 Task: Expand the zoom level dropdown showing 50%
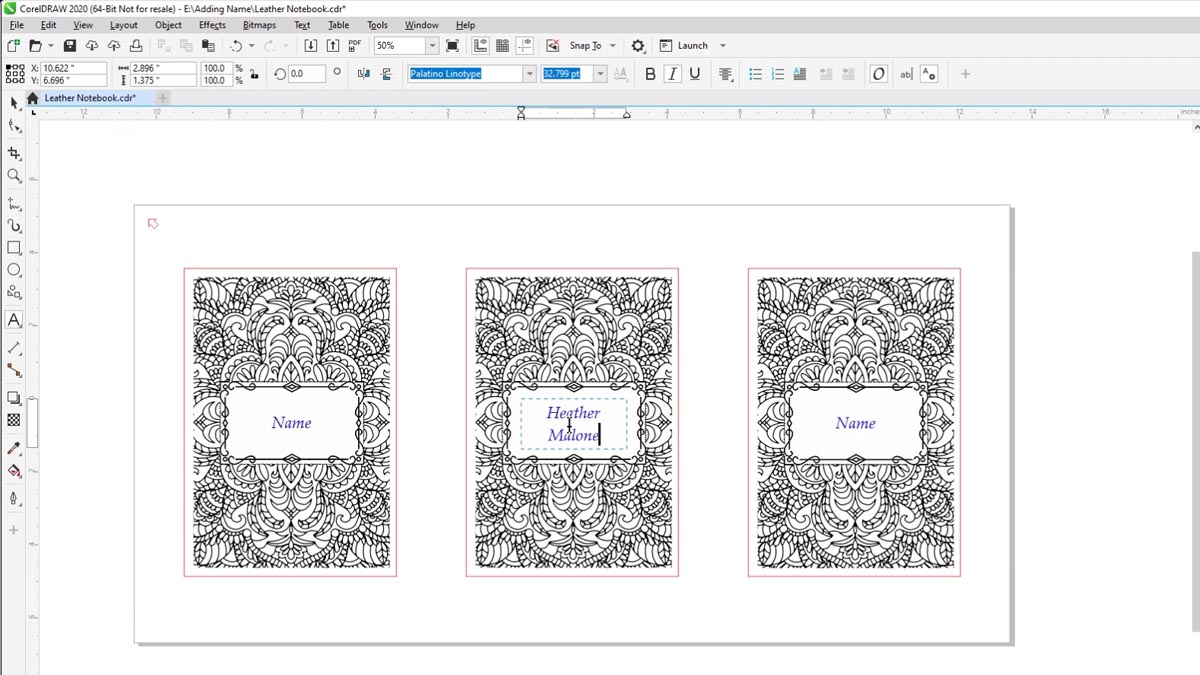[x=431, y=45]
